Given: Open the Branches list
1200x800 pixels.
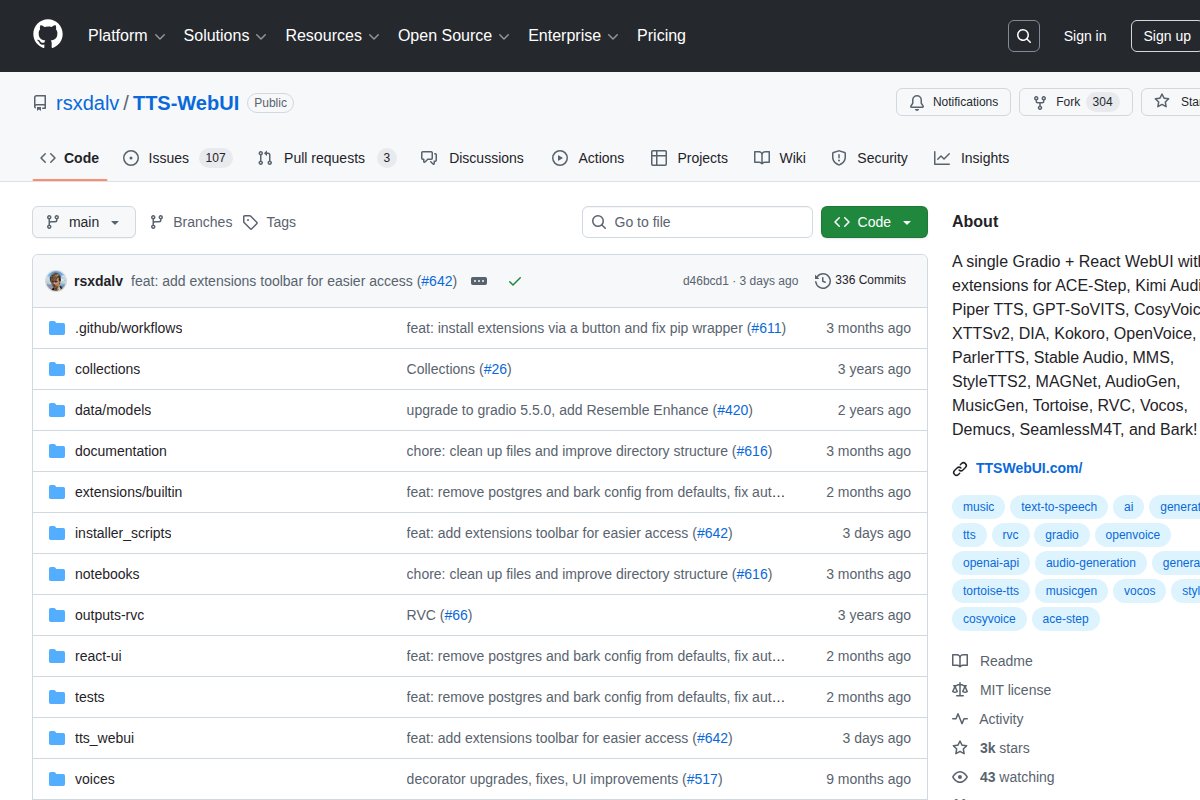Looking at the screenshot, I should [x=191, y=222].
